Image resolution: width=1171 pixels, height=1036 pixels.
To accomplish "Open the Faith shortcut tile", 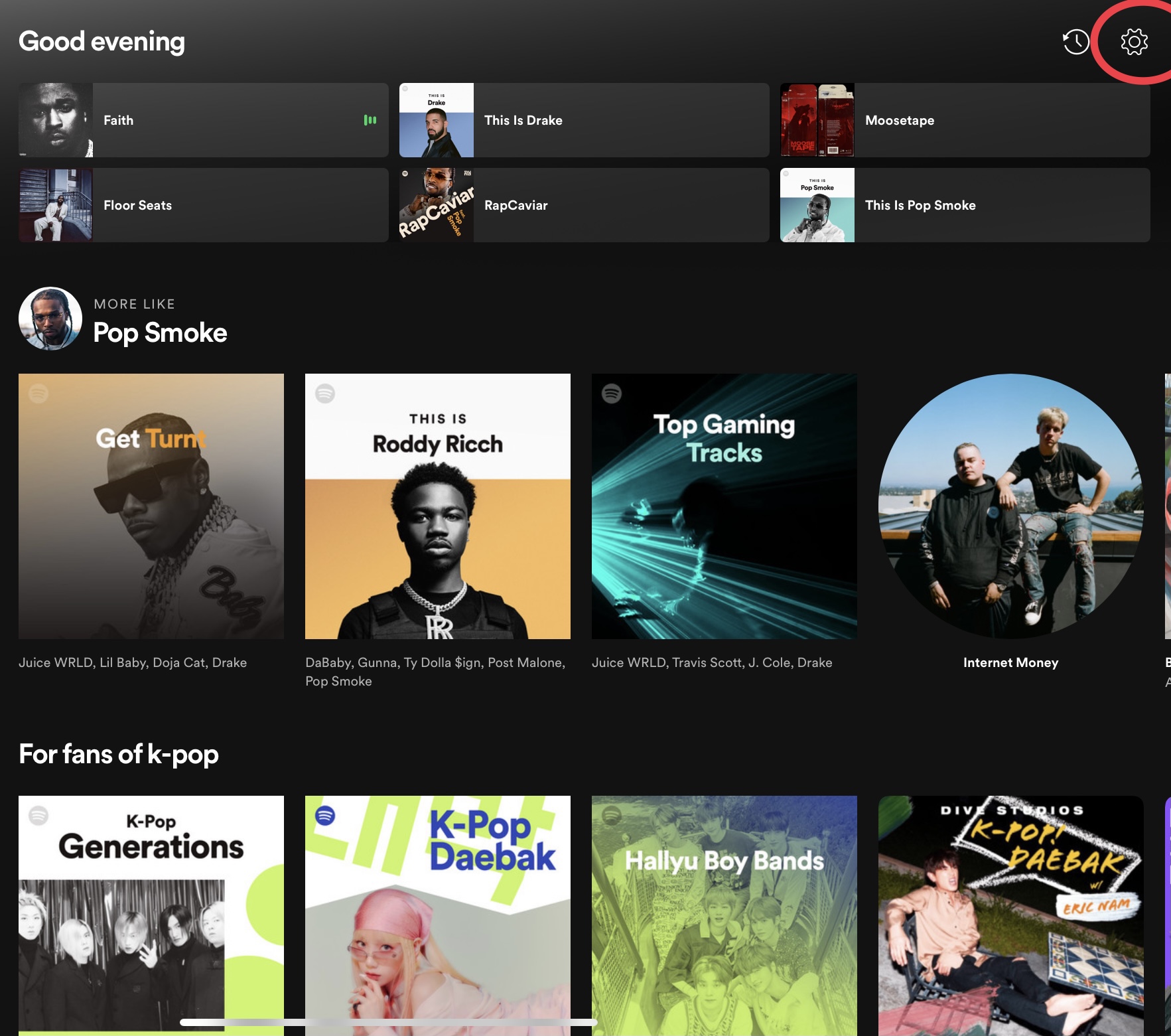I will (x=204, y=120).
